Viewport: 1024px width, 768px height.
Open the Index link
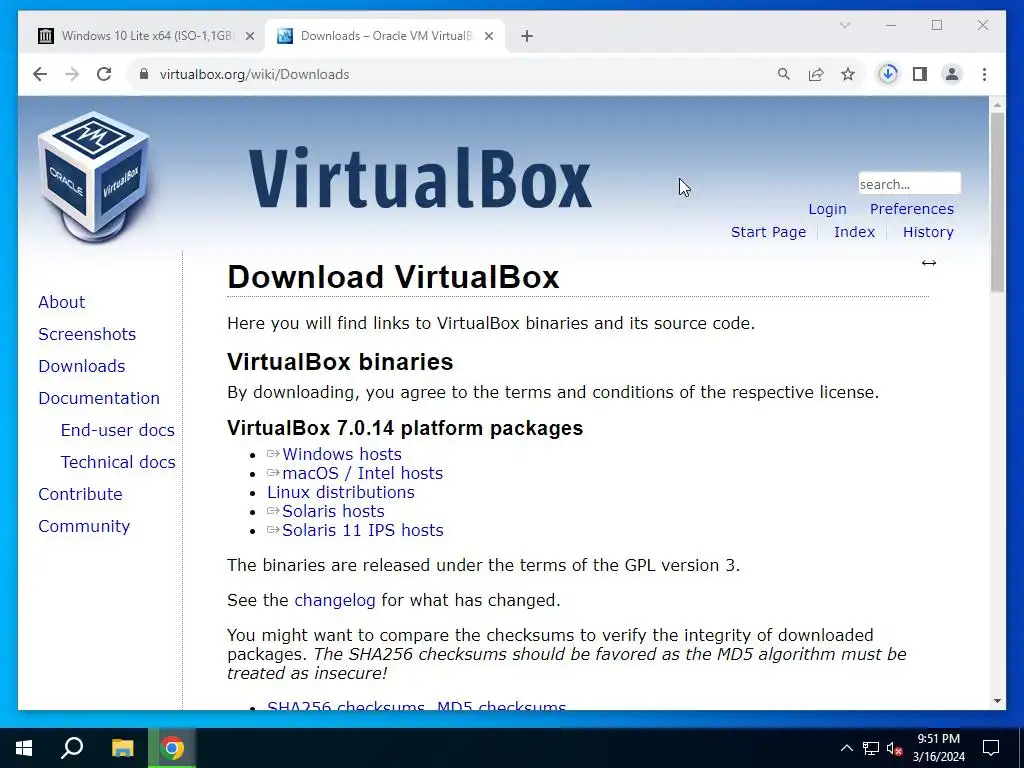pyautogui.click(x=854, y=232)
